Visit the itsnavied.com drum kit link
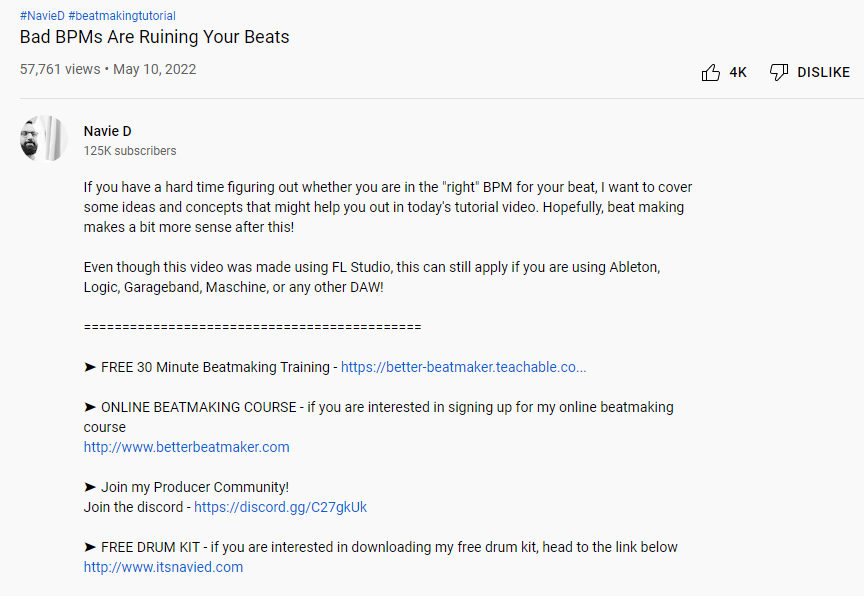864x596 pixels. pos(163,567)
